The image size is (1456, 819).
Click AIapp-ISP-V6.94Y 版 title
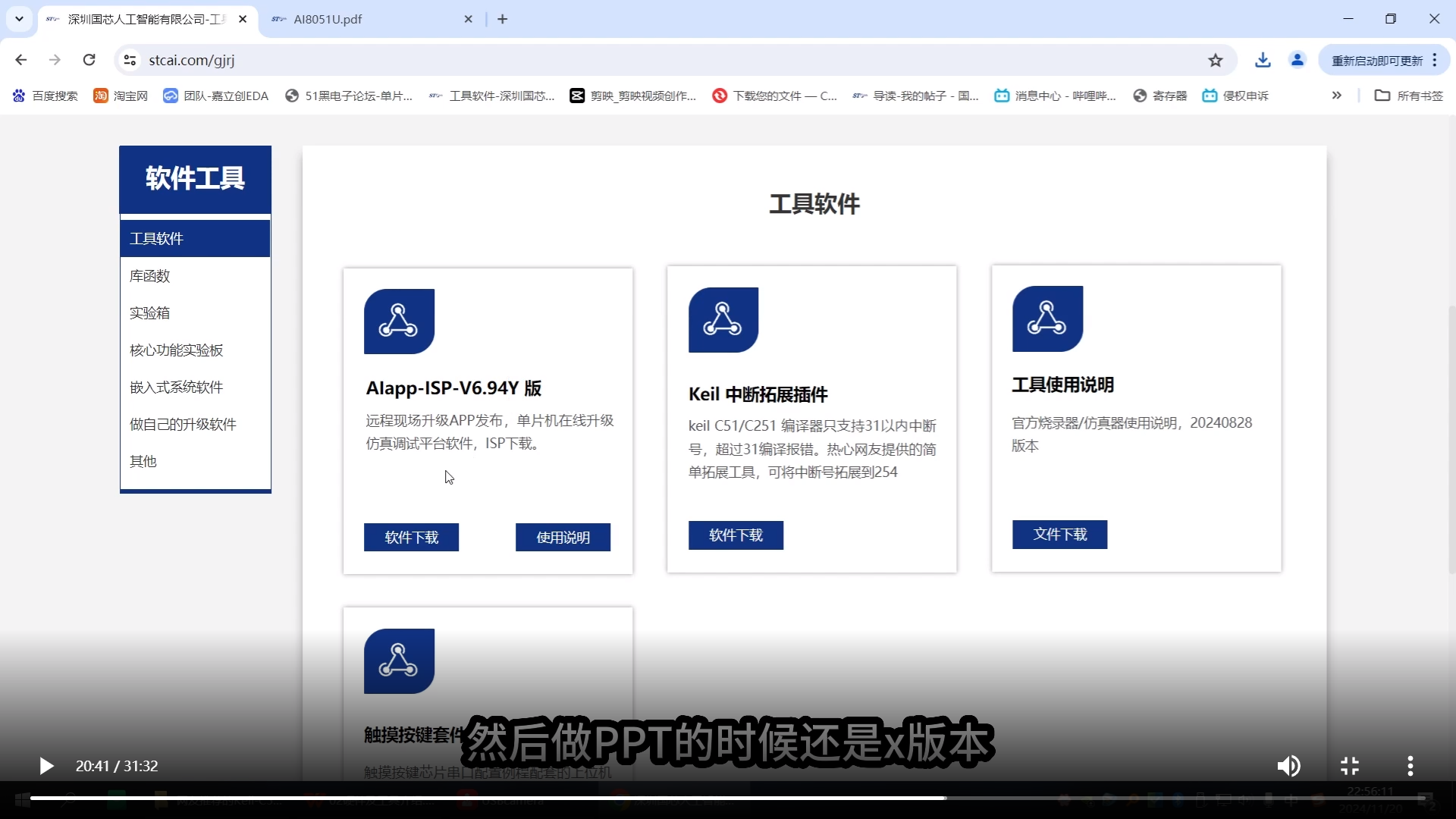point(453,388)
